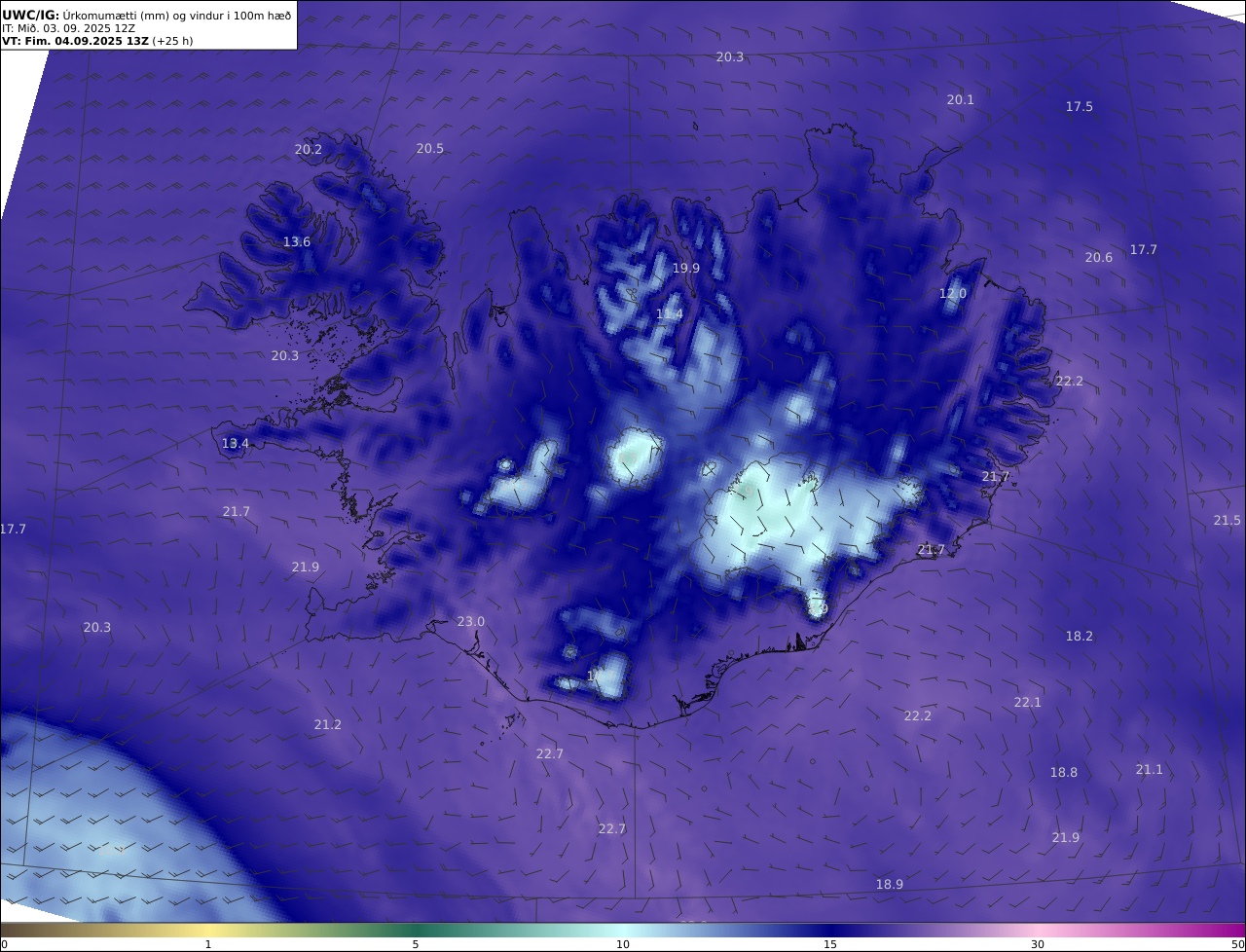1246x952 pixels.
Task: Click the 12.0 value on the map
Action: [x=953, y=293]
